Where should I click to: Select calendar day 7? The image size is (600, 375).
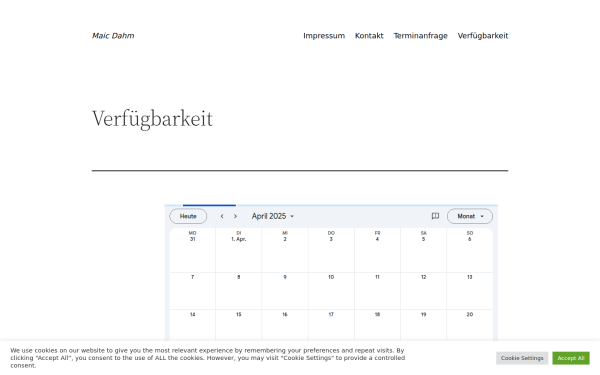(192, 277)
